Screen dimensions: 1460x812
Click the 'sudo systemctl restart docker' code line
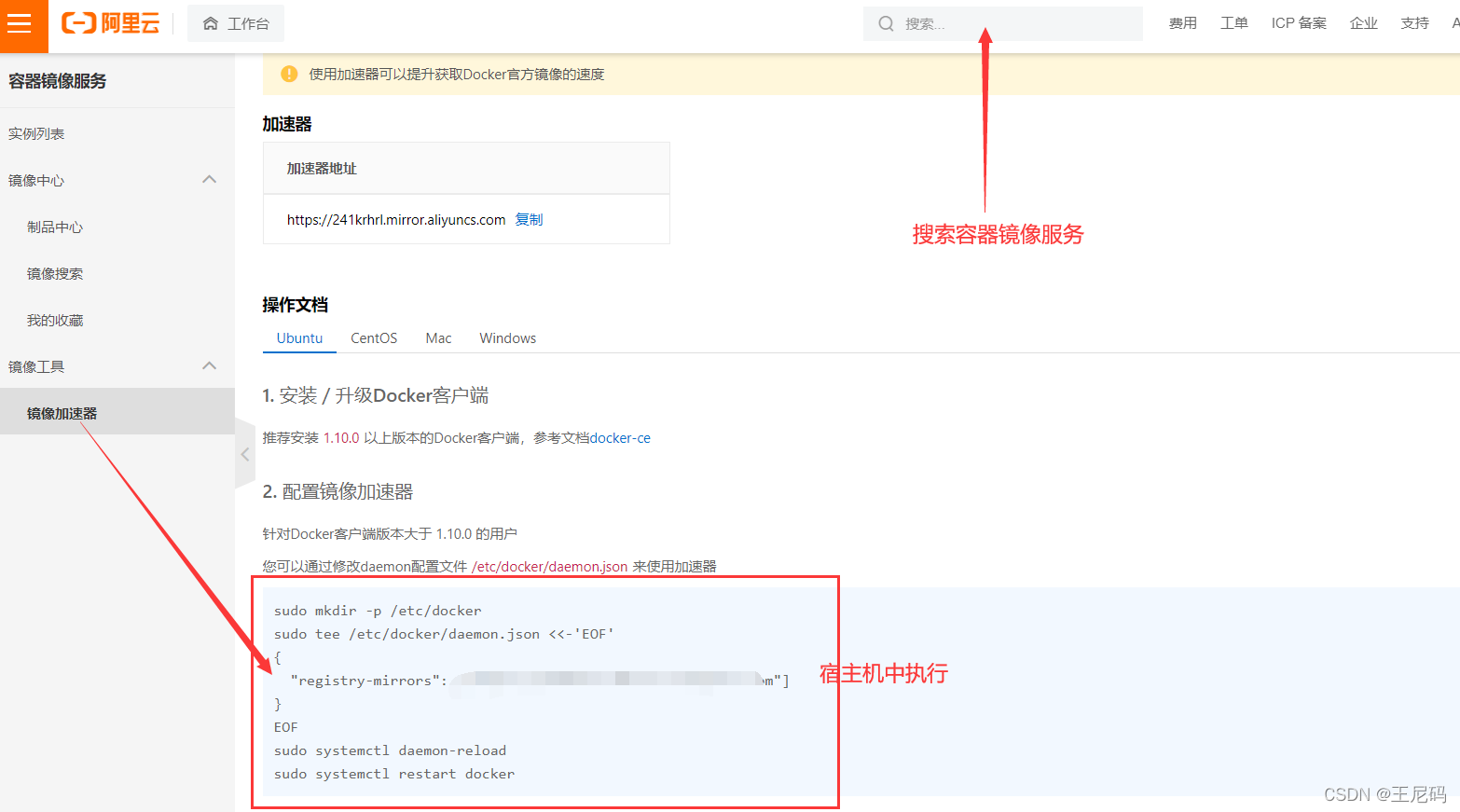tap(394, 774)
